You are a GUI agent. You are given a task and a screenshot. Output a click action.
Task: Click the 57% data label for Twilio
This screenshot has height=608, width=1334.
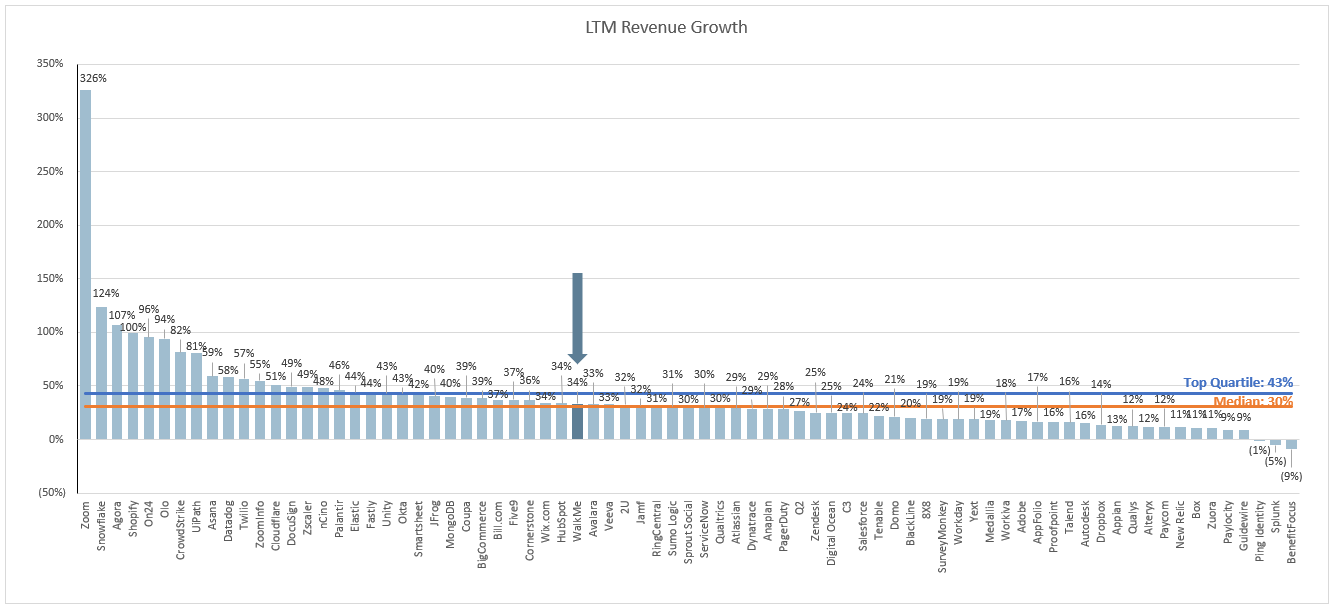coord(245,352)
